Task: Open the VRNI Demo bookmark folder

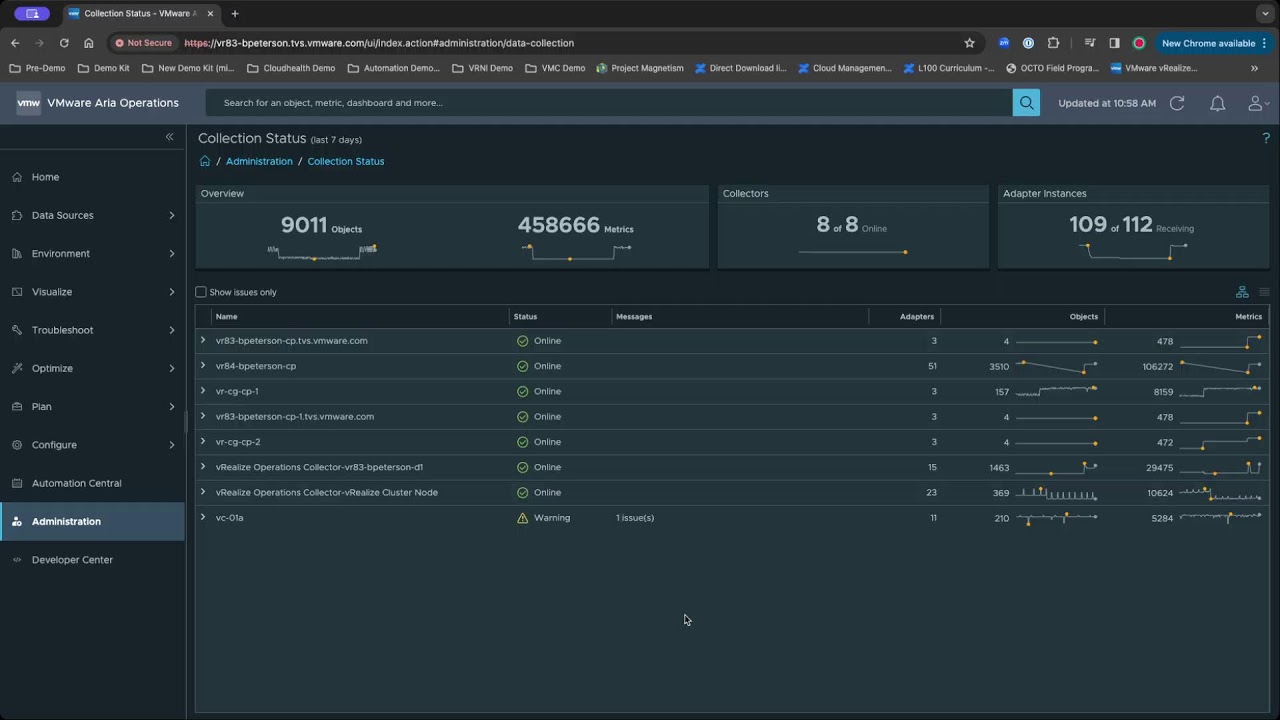Action: pos(482,68)
